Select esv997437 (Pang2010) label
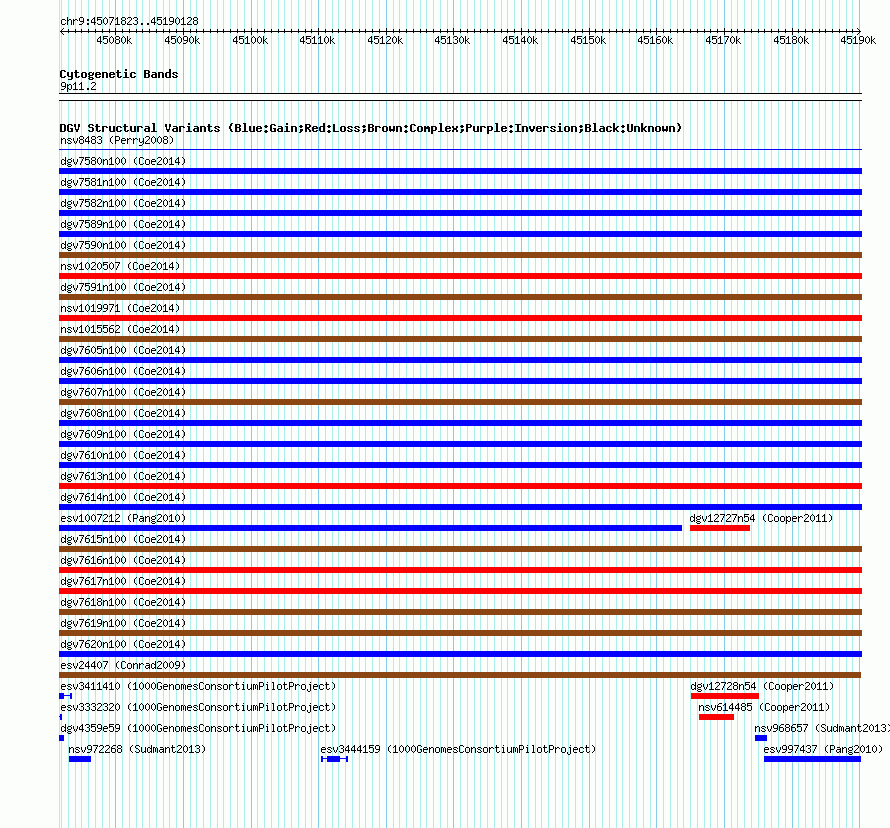The width and height of the screenshot is (890, 828). pos(823,749)
